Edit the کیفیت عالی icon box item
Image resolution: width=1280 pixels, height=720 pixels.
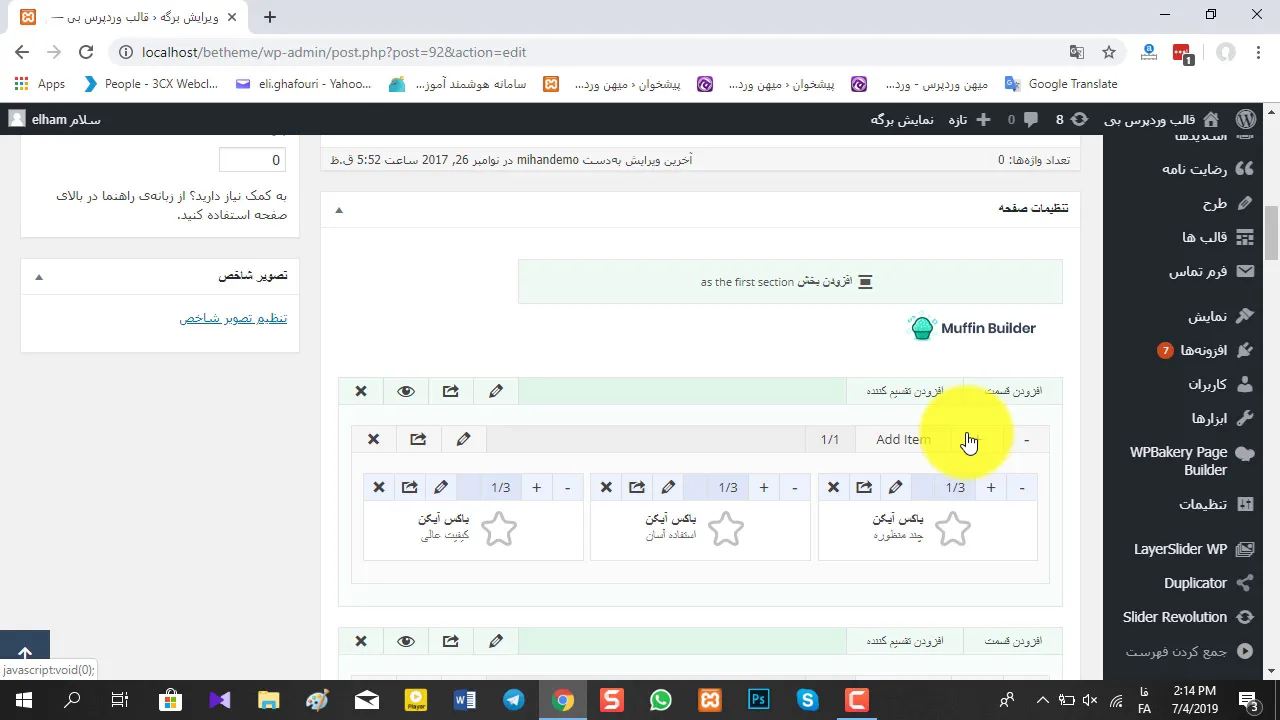click(x=441, y=487)
